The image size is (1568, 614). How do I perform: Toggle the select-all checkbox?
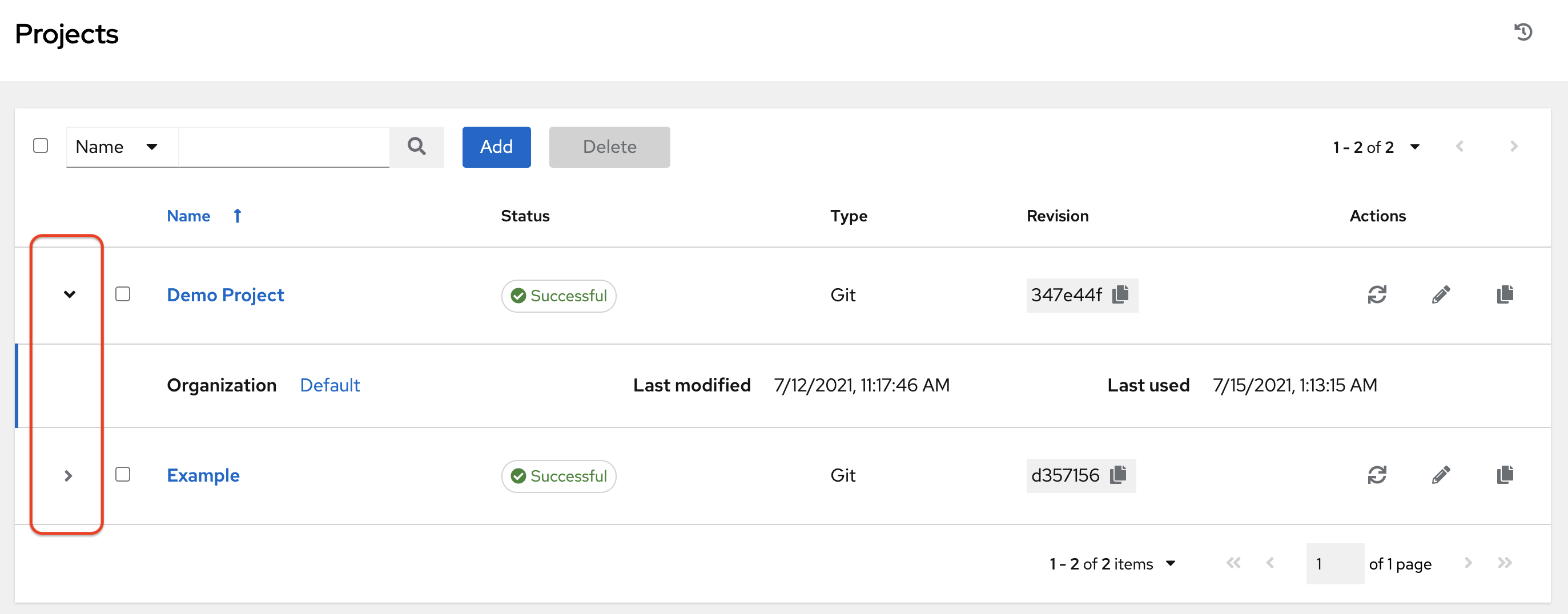click(40, 145)
